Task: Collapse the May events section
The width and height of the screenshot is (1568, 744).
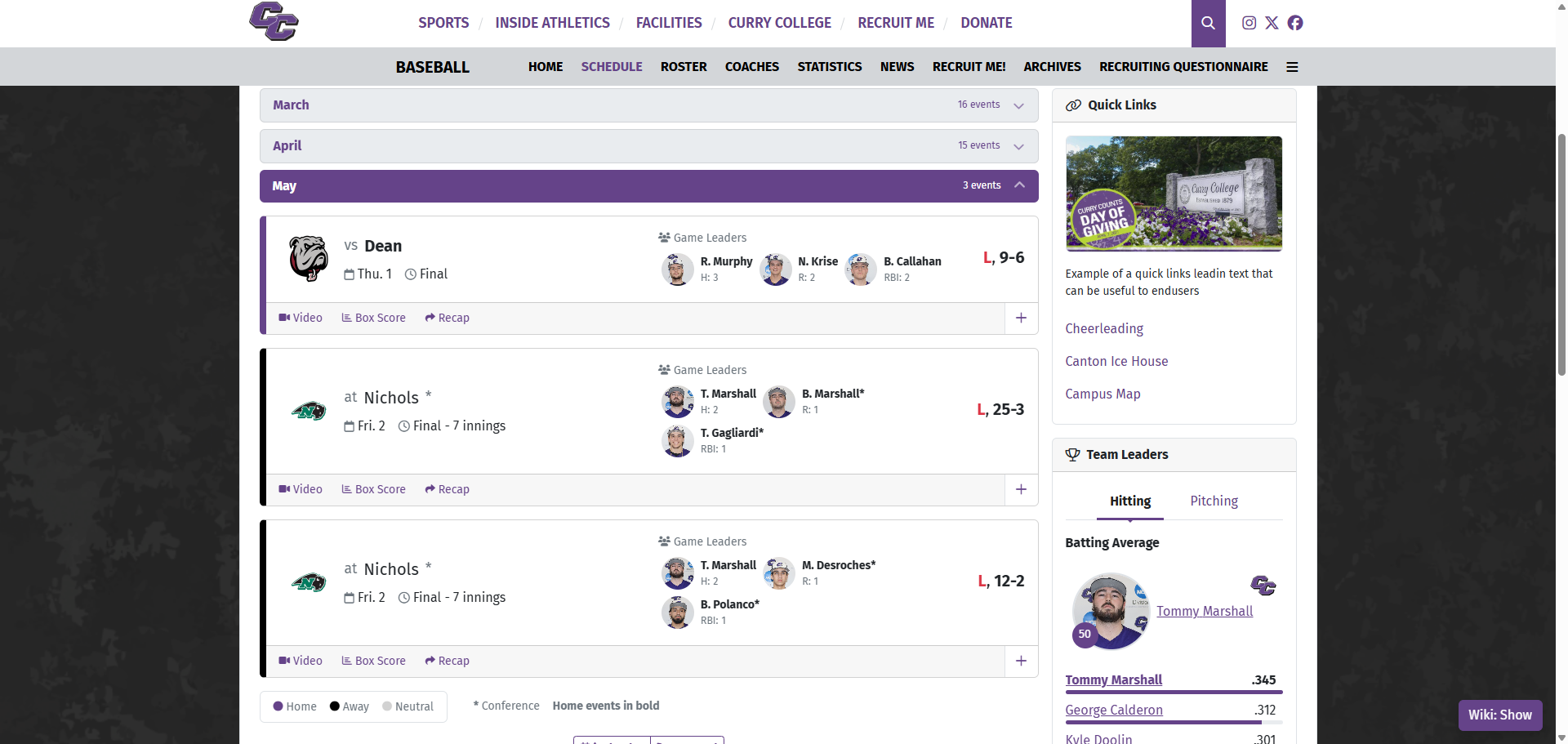Action: tap(649, 186)
